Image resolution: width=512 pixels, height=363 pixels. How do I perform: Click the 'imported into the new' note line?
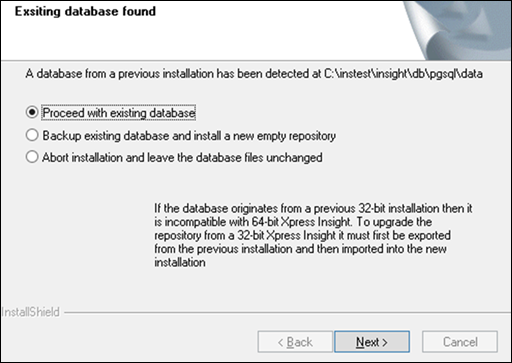300,249
